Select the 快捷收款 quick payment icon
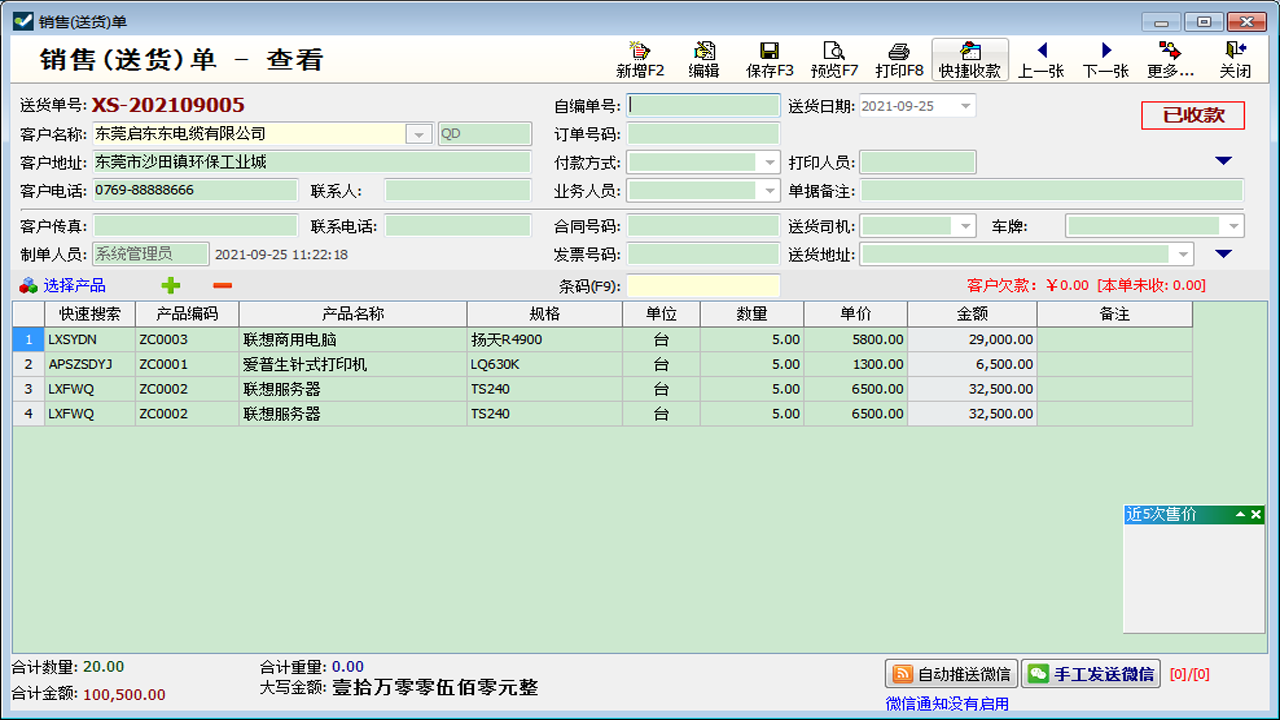Viewport: 1280px width, 720px height. point(969,58)
